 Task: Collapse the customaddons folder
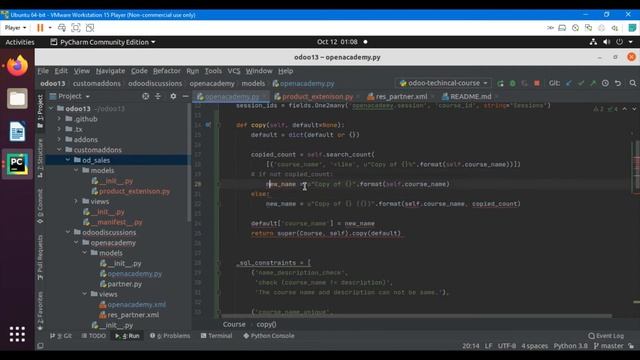pyautogui.click(x=59, y=150)
